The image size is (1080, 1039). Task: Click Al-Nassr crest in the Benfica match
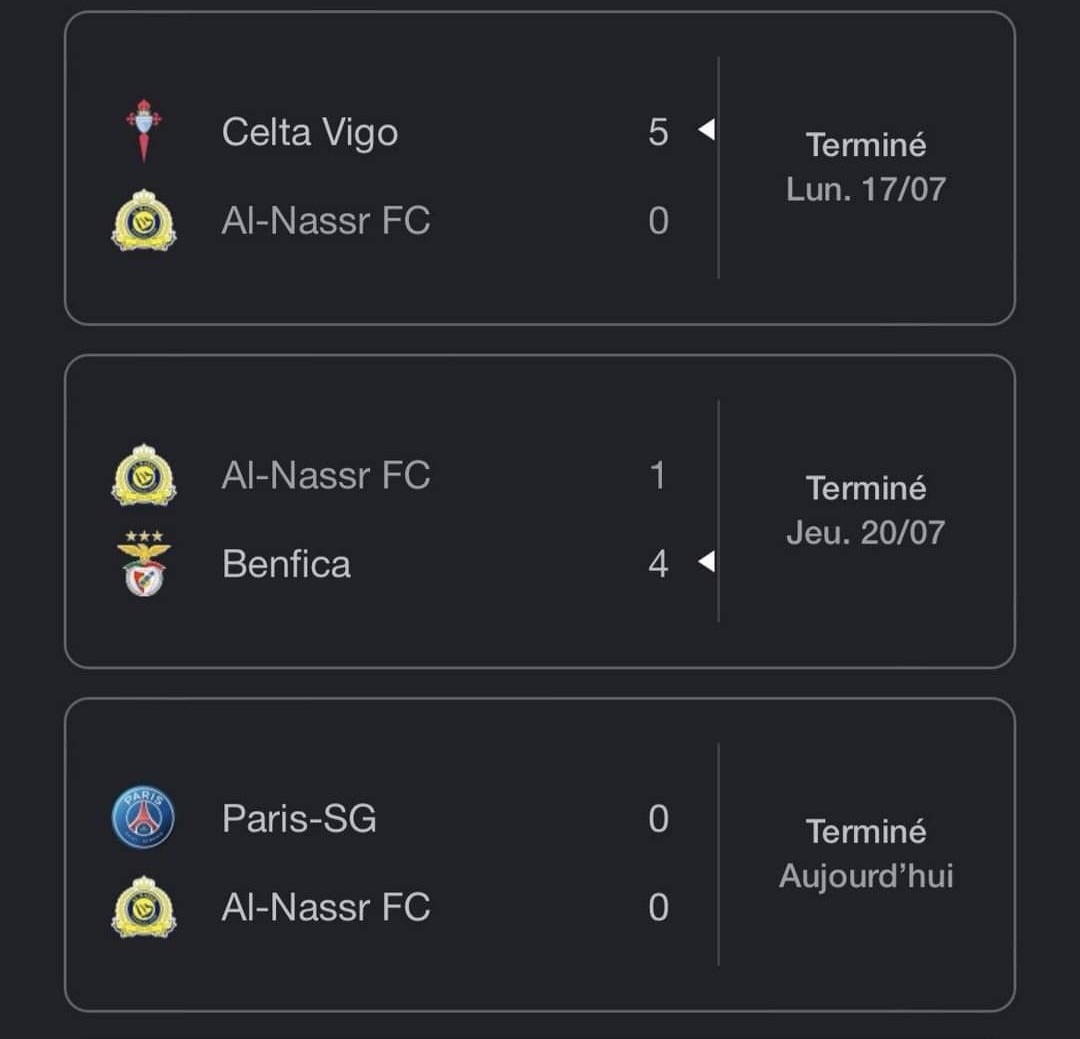click(x=144, y=475)
